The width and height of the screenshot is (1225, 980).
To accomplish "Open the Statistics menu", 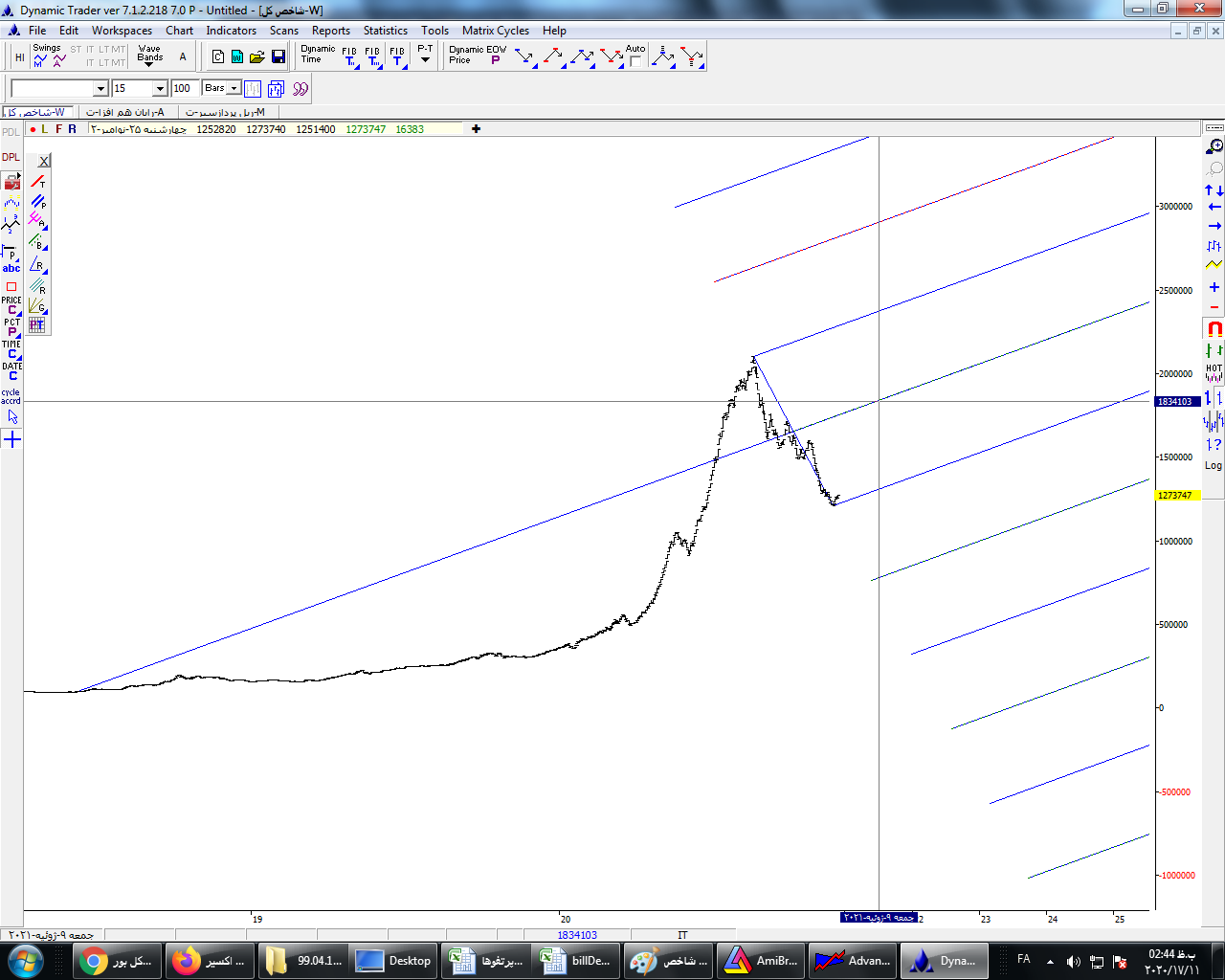I will [x=386, y=31].
